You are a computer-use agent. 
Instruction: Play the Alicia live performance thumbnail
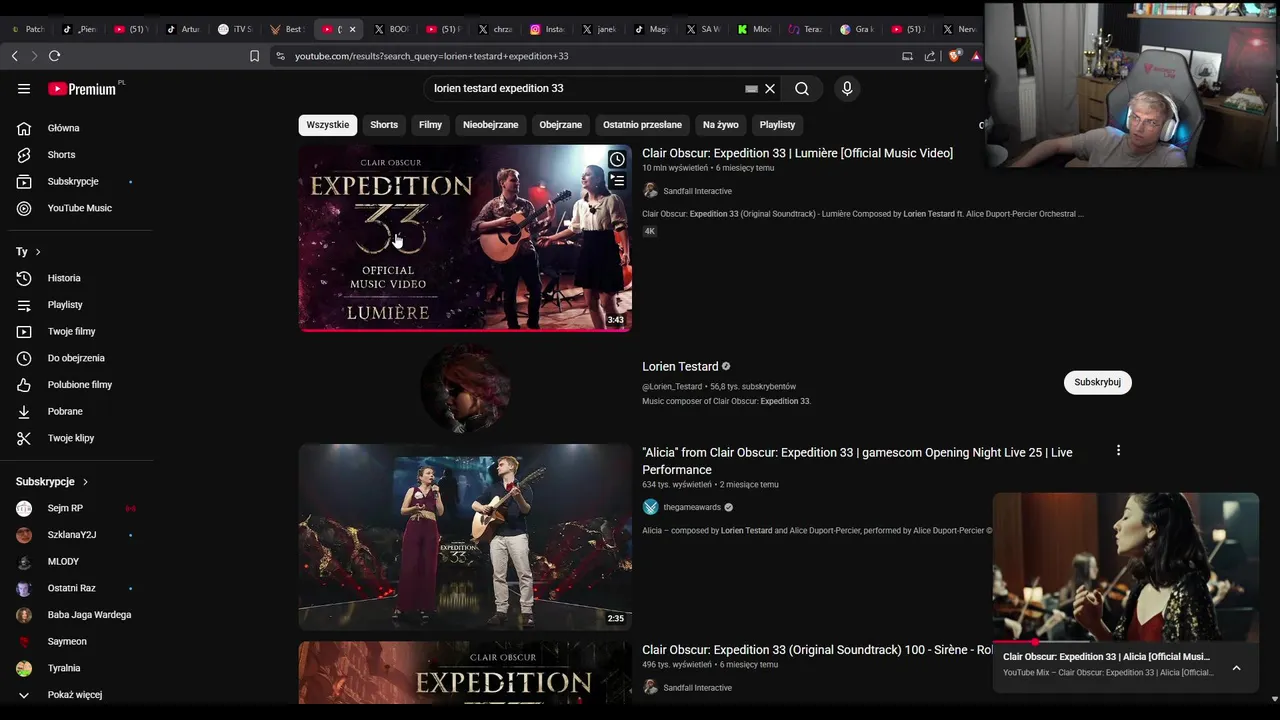[465, 537]
